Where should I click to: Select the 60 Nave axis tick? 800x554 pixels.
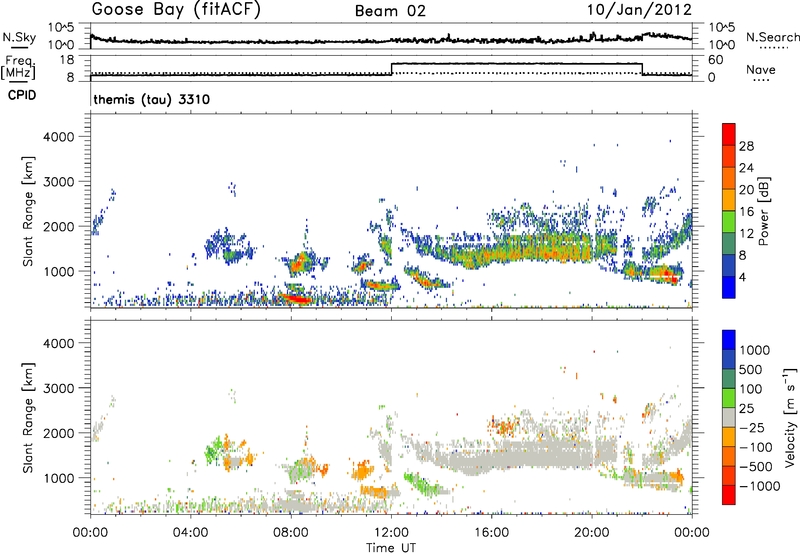point(716,60)
